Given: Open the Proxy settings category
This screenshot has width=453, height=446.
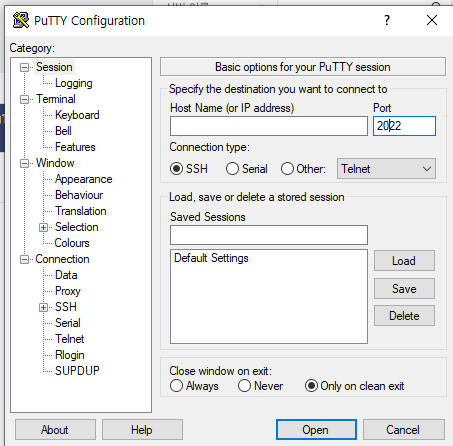Looking at the screenshot, I should click(68, 291).
